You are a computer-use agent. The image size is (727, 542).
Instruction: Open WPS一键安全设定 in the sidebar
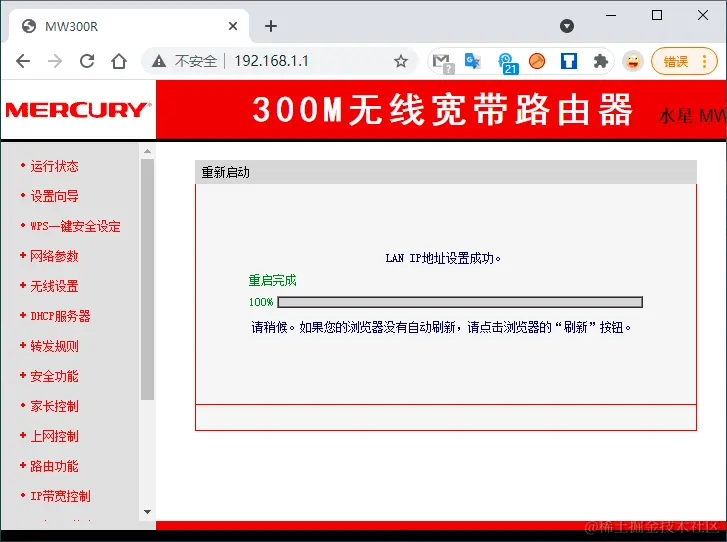(x=75, y=226)
